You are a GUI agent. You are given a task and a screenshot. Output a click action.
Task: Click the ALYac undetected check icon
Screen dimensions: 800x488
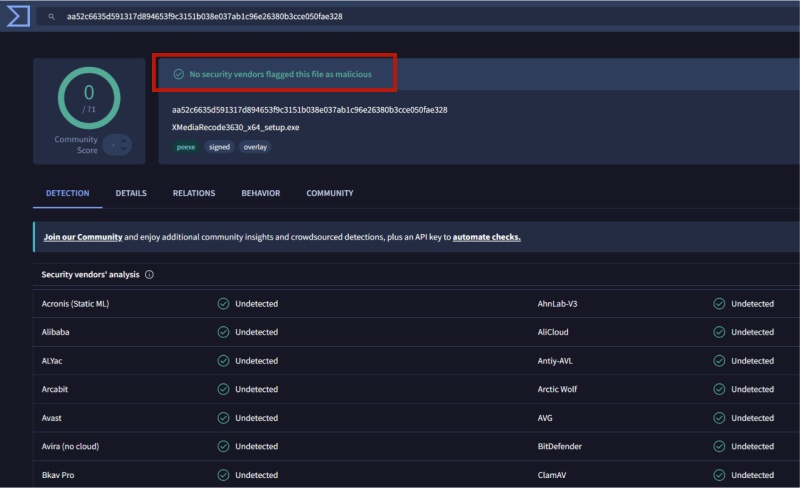[x=223, y=361]
